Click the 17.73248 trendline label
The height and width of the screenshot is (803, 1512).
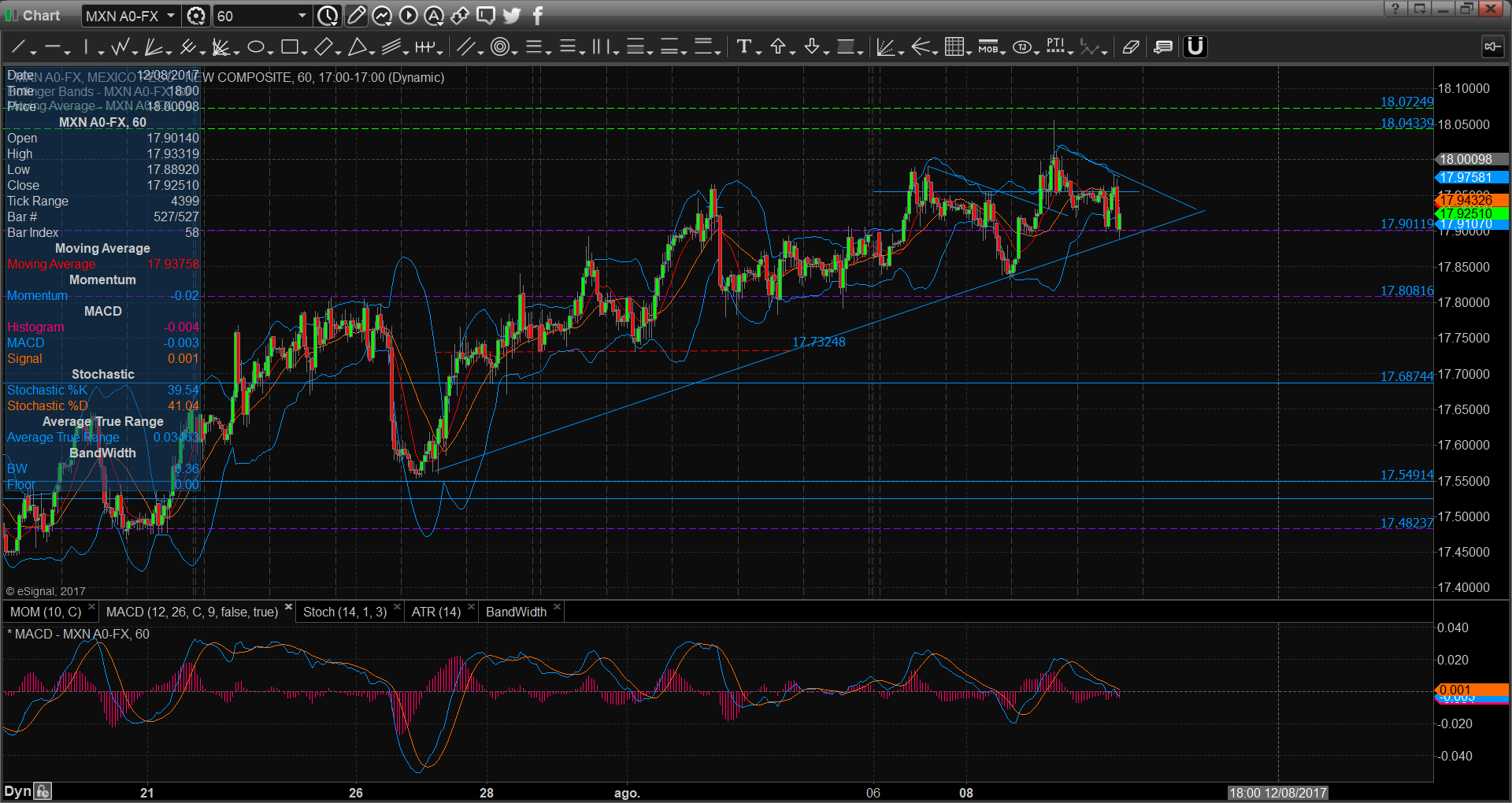point(818,342)
